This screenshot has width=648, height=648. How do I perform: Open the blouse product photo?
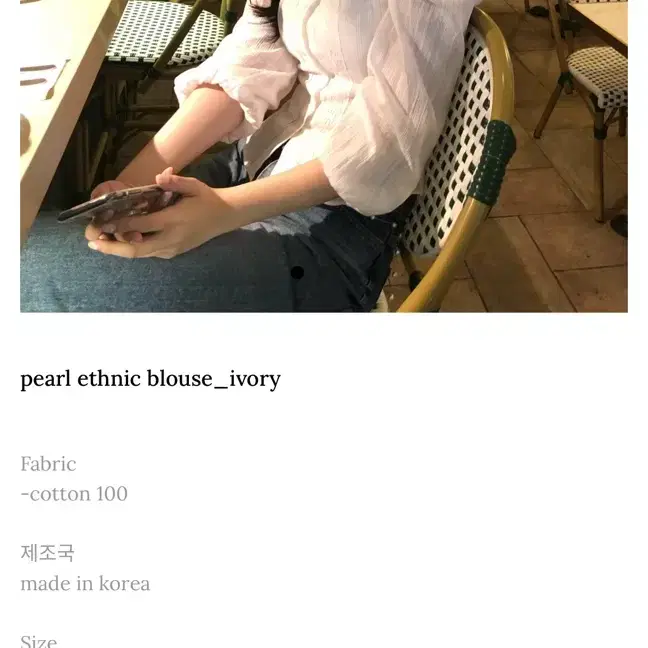pos(324,156)
